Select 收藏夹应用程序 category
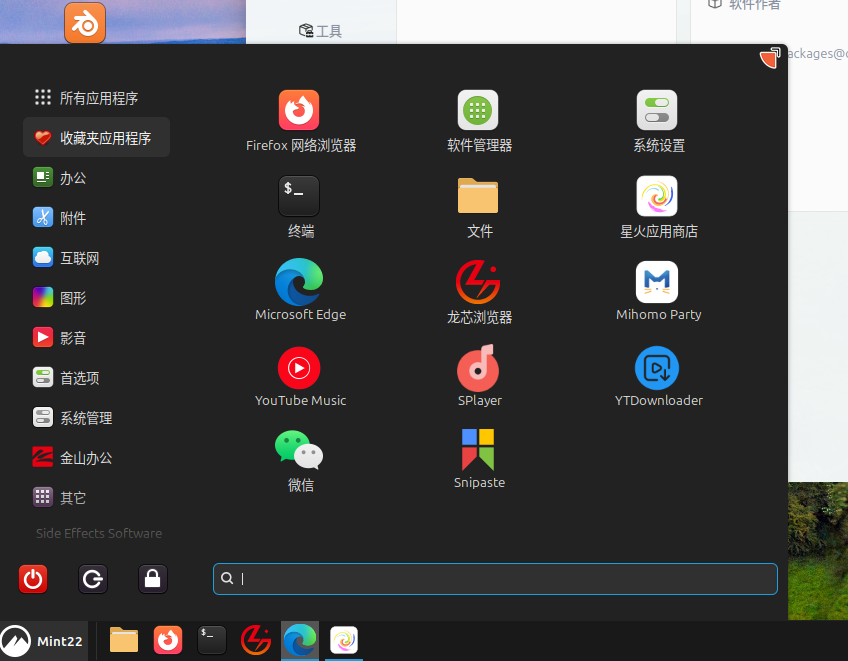Screen dimensions: 848x661 (x=96, y=137)
